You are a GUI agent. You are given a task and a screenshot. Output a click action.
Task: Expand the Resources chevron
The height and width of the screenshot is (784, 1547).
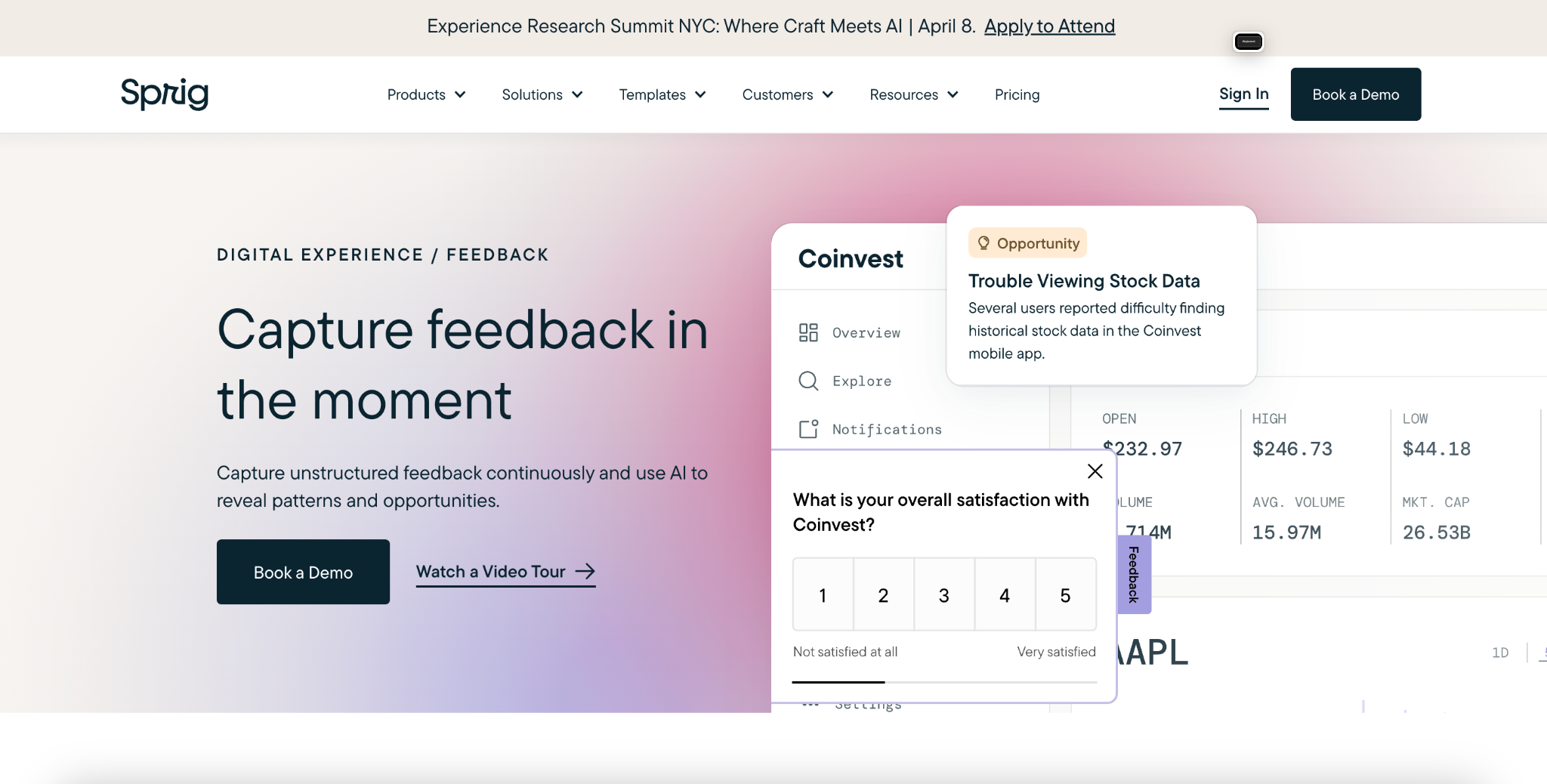point(953,94)
